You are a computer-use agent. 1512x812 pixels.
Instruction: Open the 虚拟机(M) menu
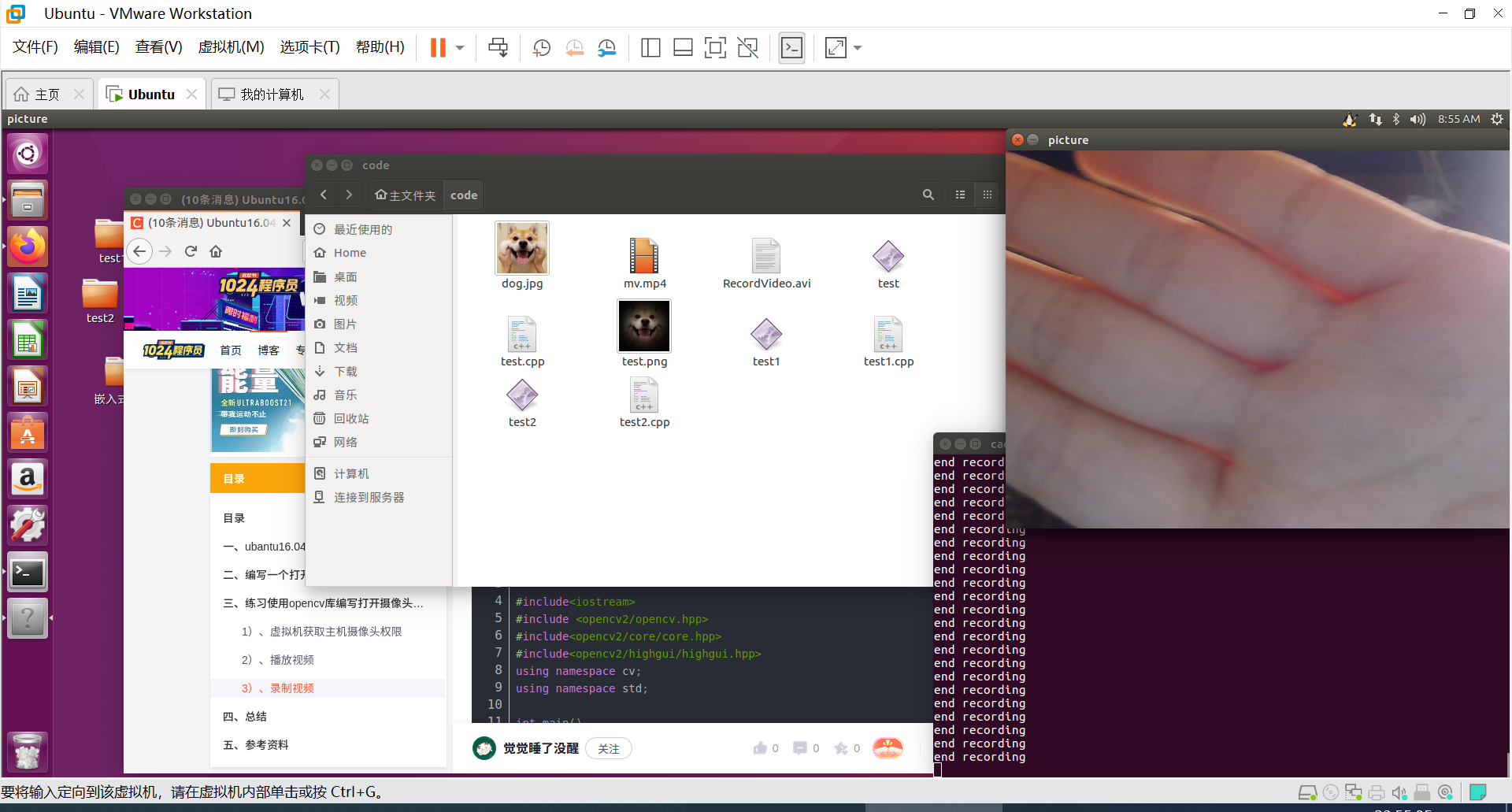tap(232, 47)
